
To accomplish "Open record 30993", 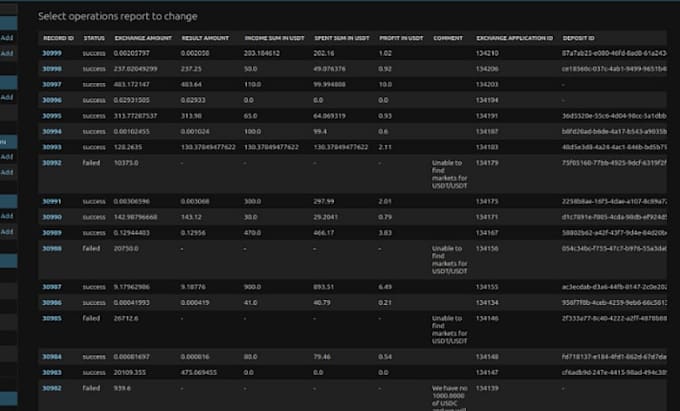I will point(52,147).
